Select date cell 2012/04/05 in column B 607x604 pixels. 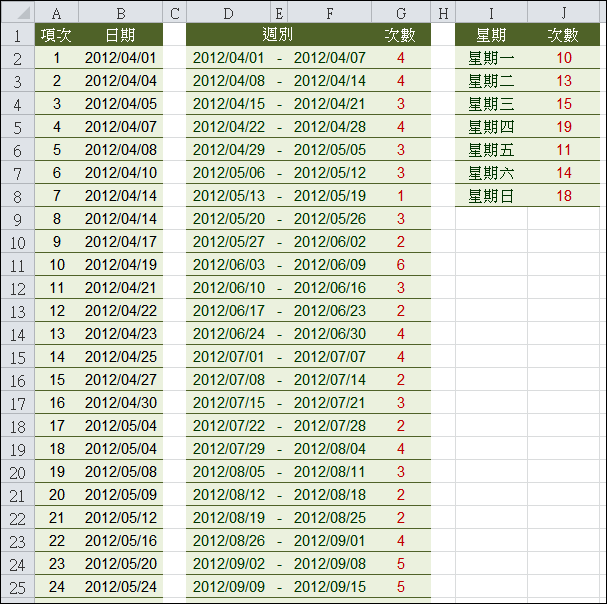[120, 104]
